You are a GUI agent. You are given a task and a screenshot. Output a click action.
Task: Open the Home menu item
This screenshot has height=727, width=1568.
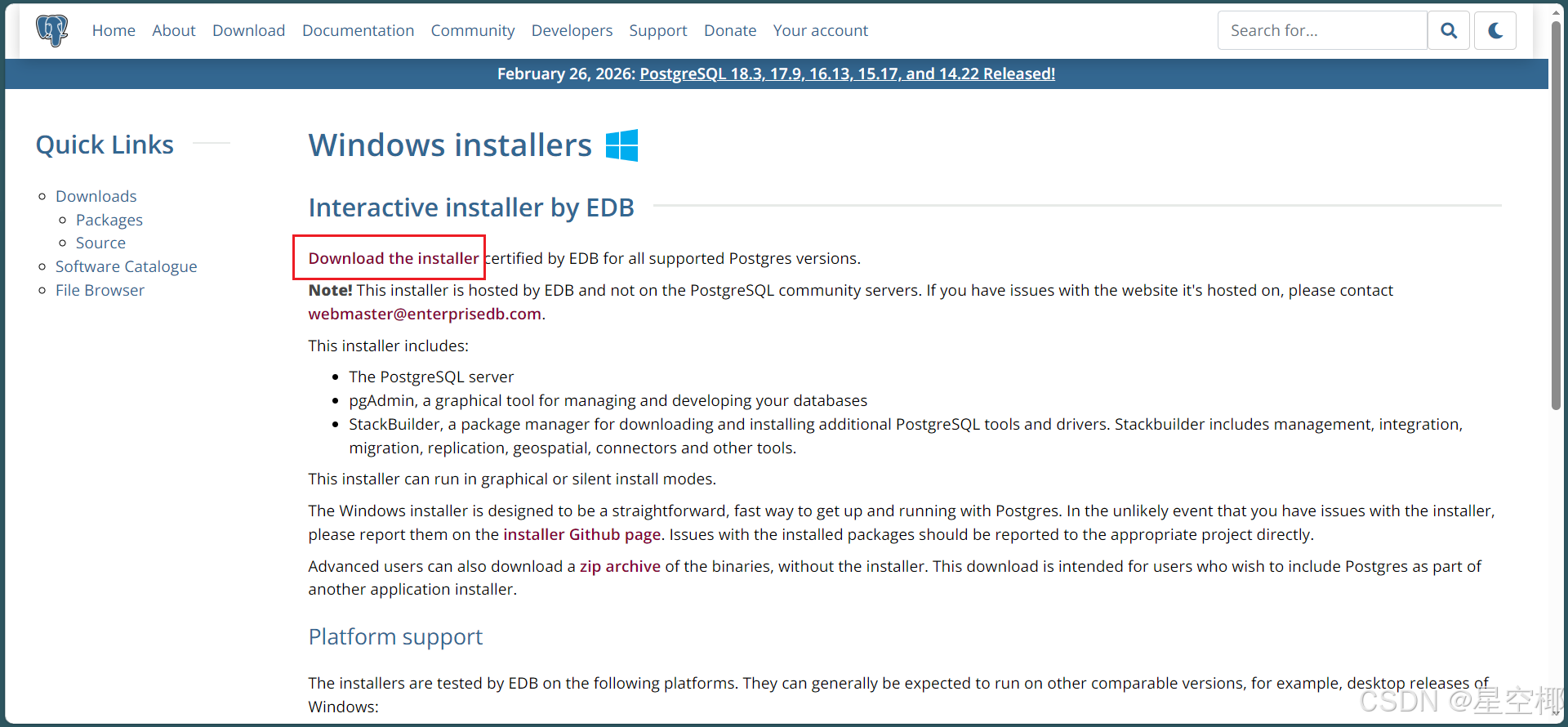114,30
